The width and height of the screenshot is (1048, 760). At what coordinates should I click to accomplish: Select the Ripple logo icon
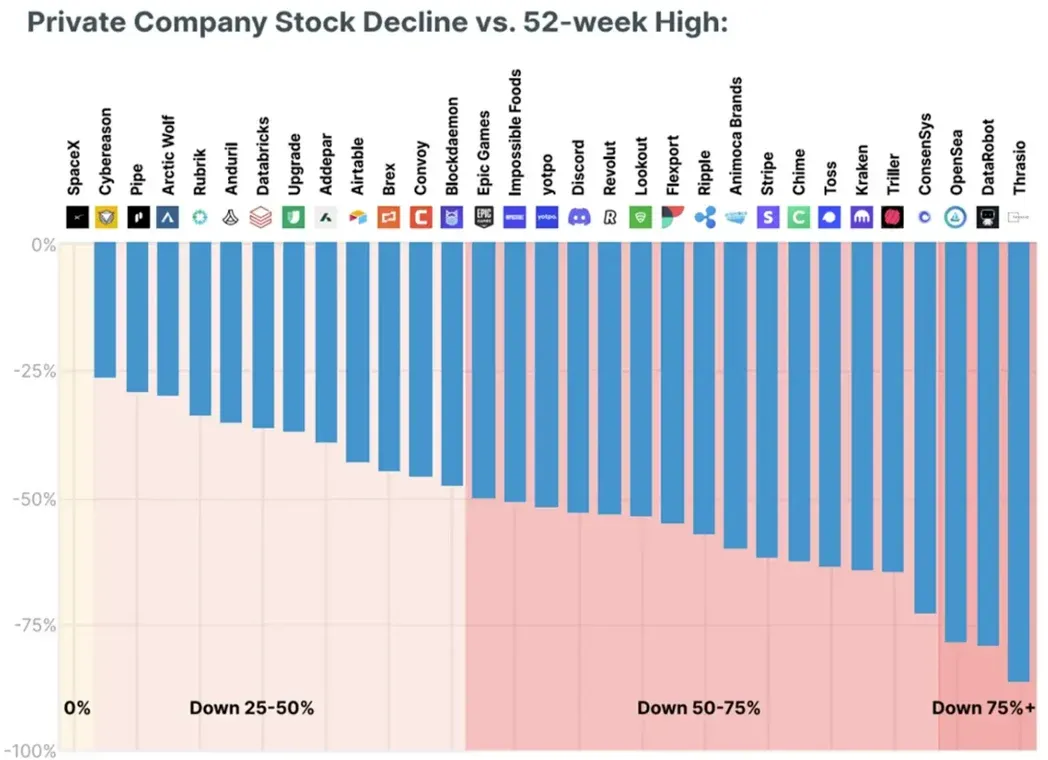tap(705, 216)
